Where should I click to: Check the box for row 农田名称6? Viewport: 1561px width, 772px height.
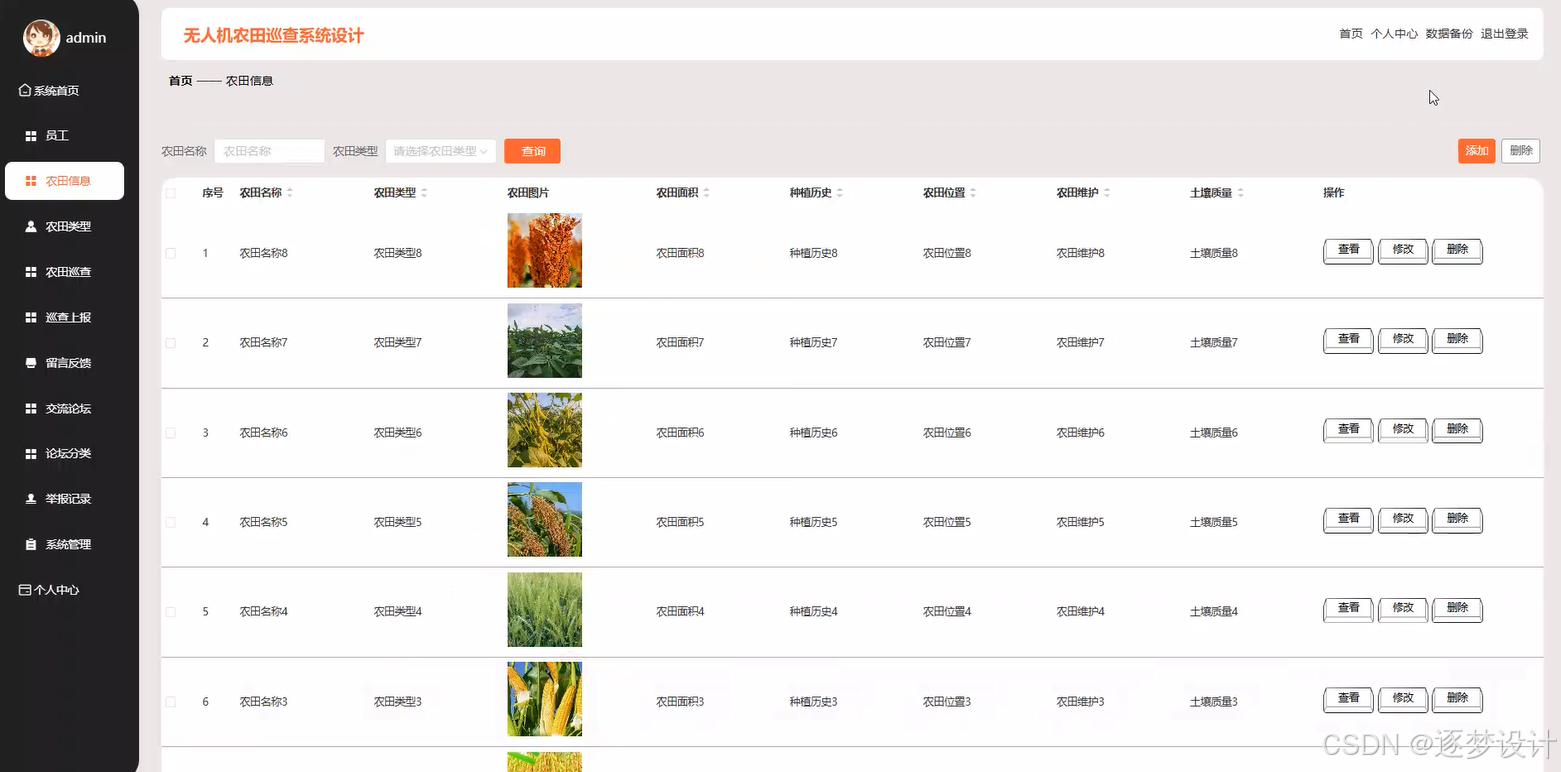click(171, 433)
